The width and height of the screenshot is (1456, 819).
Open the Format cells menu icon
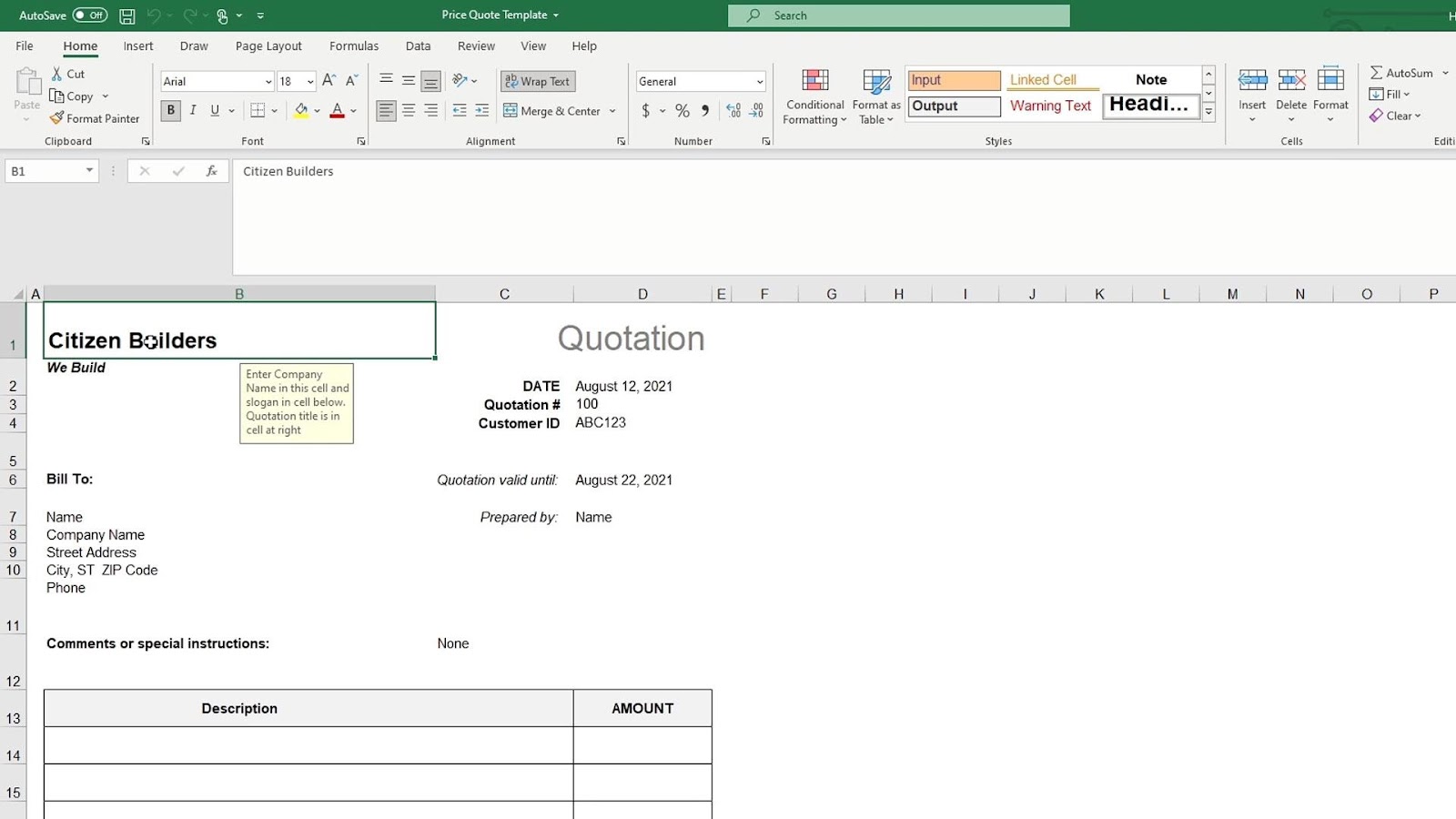point(1330,81)
